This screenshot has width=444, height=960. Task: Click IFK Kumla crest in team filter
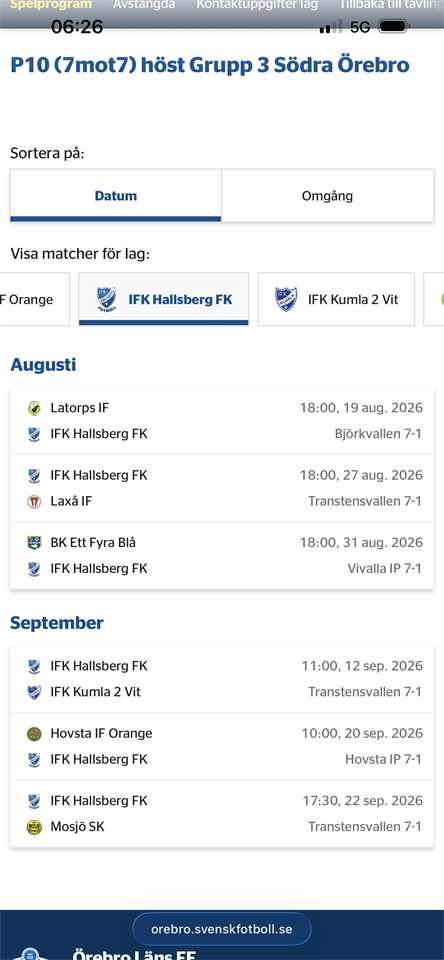(286, 299)
